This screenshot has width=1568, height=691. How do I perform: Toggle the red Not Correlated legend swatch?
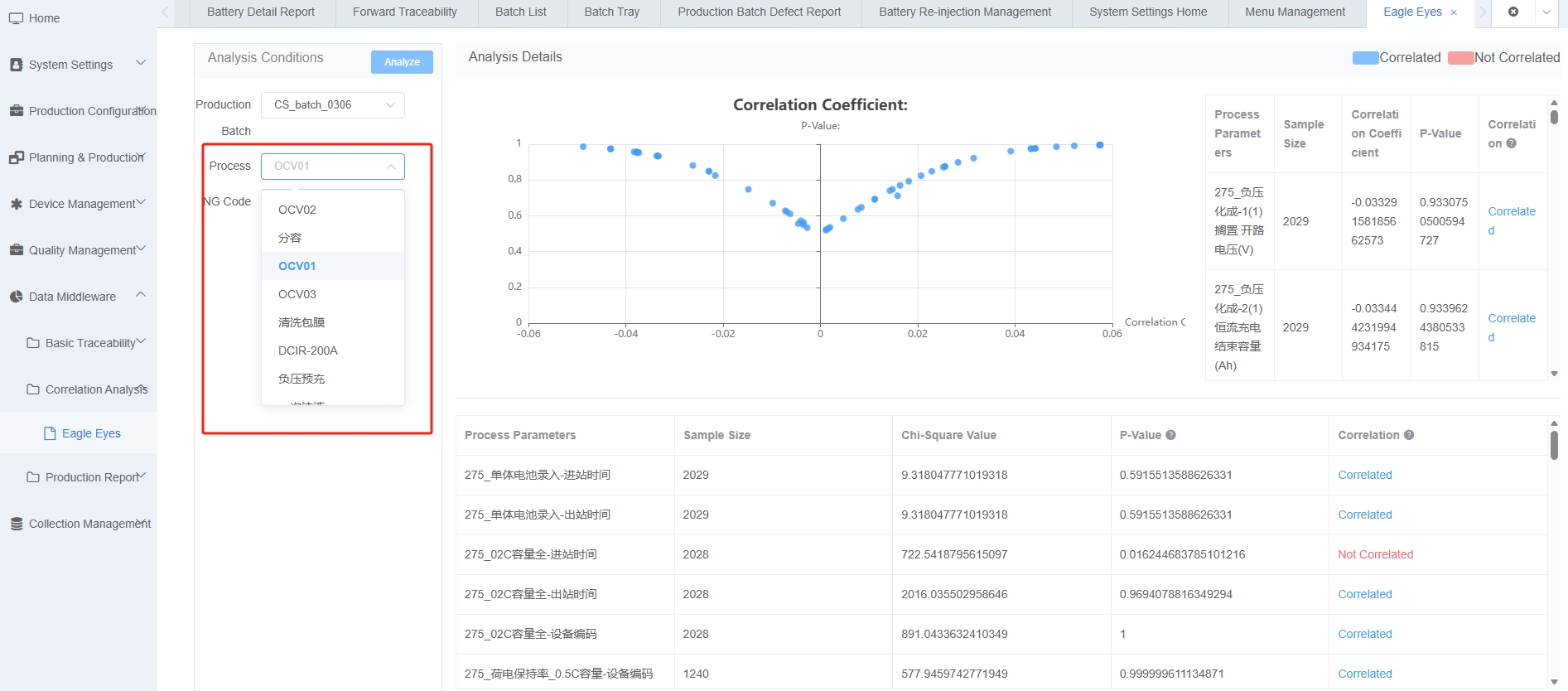[1461, 58]
